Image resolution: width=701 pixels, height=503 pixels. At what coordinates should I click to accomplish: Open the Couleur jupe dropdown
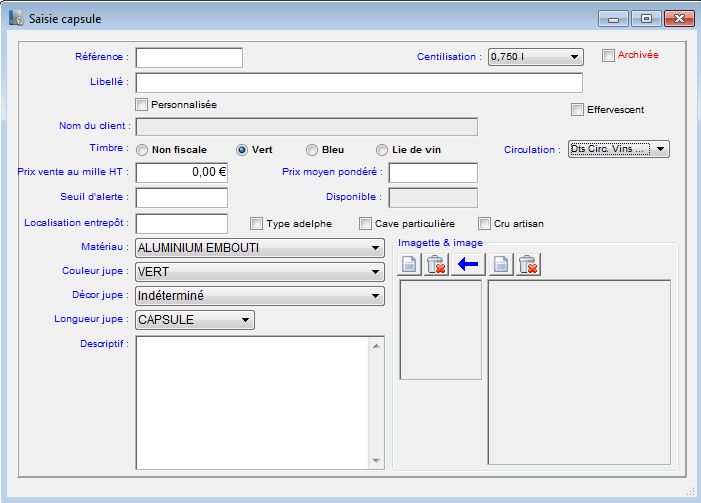coord(375,272)
